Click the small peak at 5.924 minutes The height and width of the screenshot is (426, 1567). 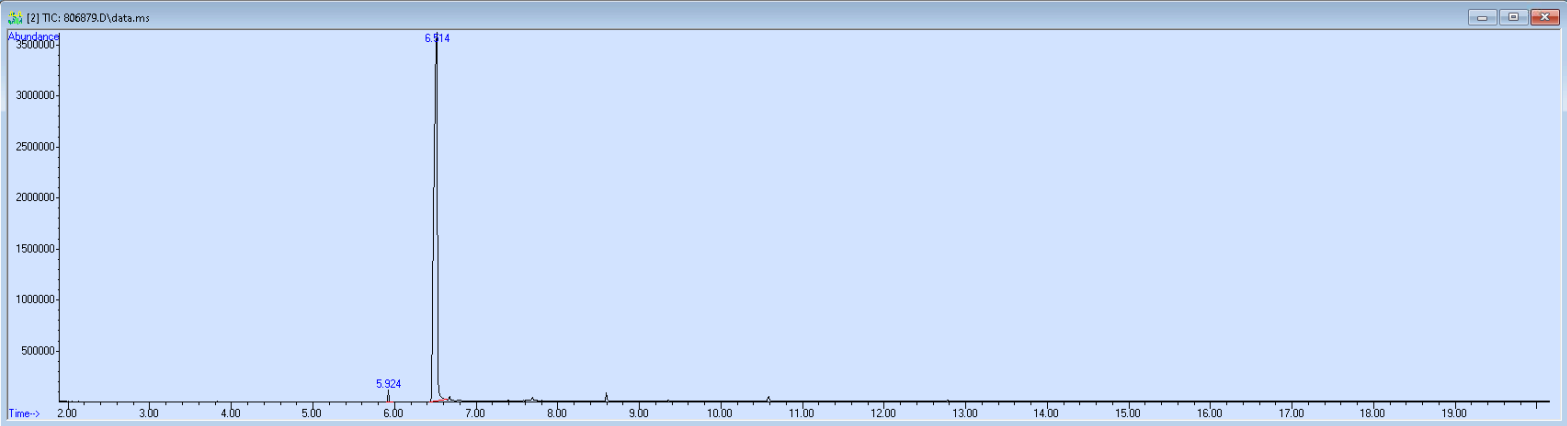[388, 396]
